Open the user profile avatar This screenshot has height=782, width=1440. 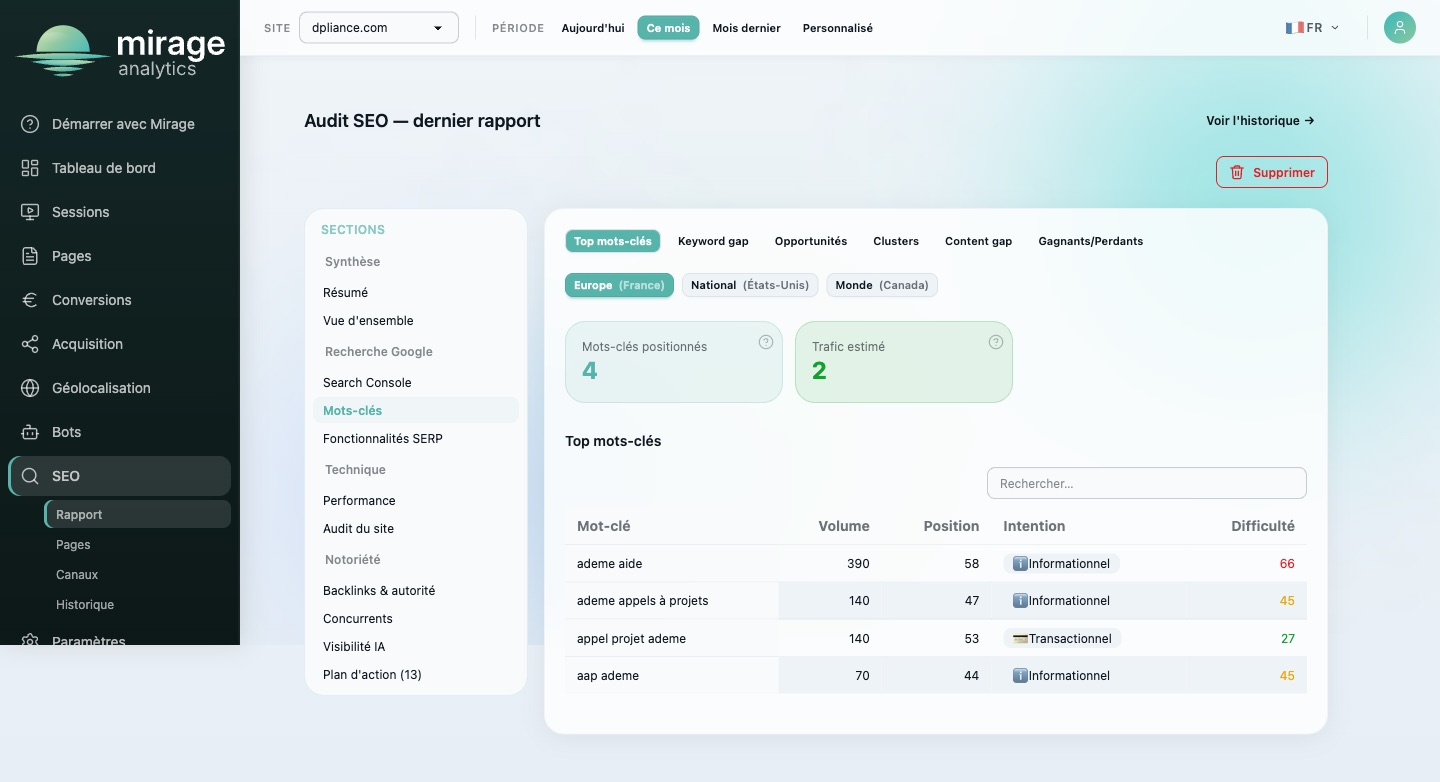click(1400, 28)
